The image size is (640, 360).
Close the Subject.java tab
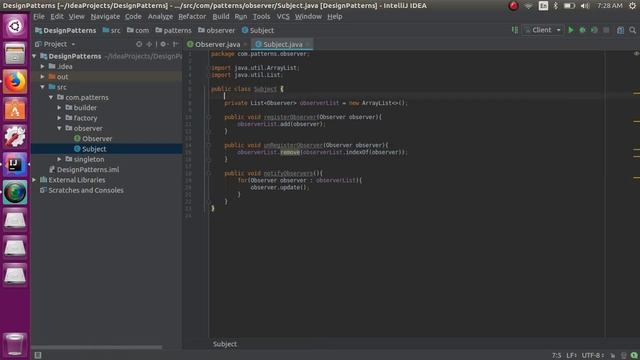308,44
